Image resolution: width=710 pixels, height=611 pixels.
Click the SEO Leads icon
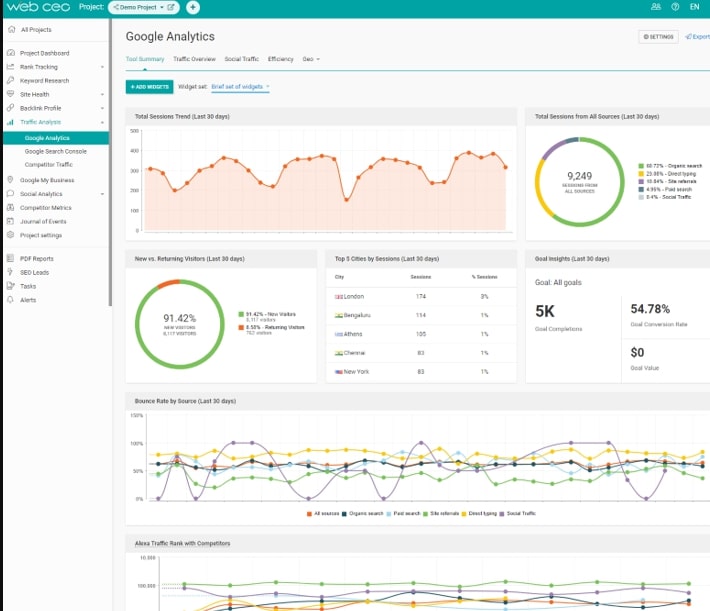tap(11, 272)
